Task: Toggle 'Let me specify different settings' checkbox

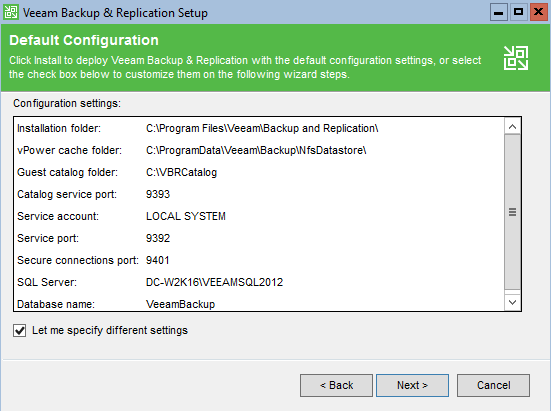Action: coord(20,331)
